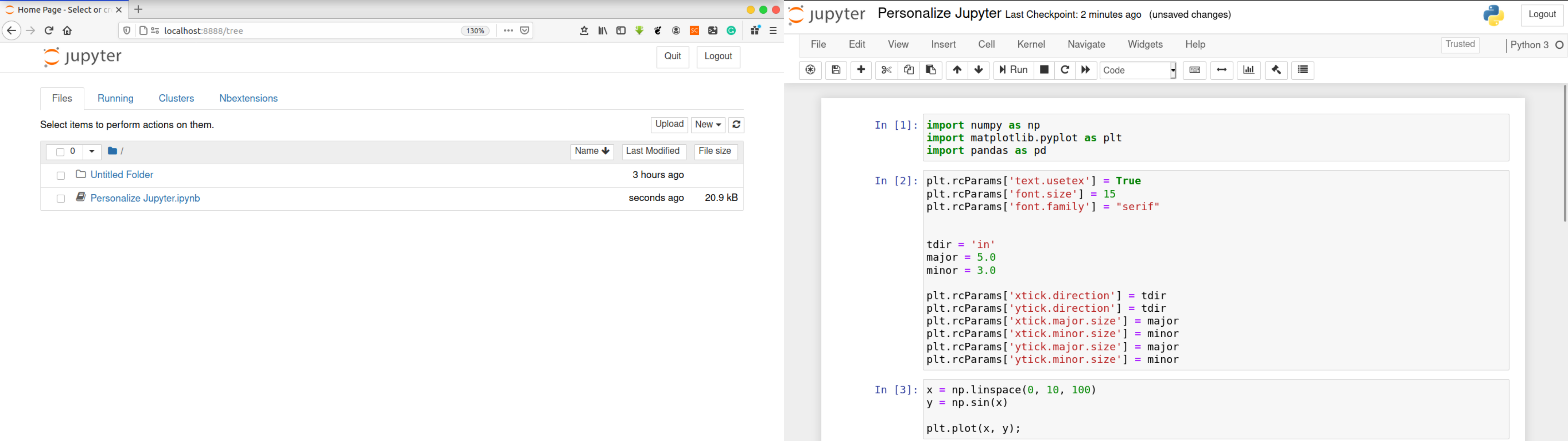Interrupt the kernel with the stop icon

click(1044, 70)
